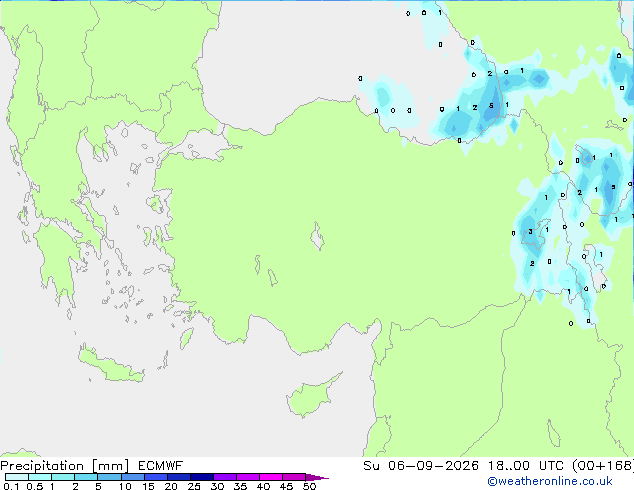
Task: Click the Precipitation [mm] title label
Action: coord(65,466)
